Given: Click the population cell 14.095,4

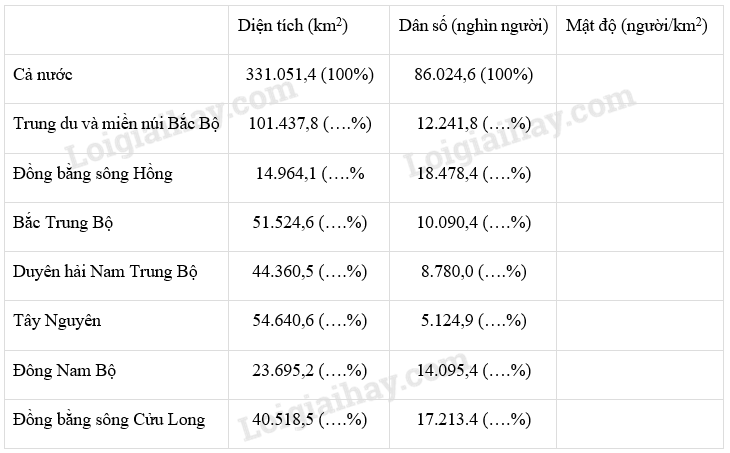Looking at the screenshot, I should click(x=473, y=370).
